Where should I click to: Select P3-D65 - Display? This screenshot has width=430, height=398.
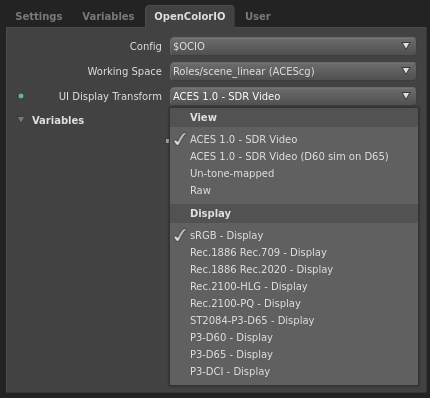pos(294,354)
